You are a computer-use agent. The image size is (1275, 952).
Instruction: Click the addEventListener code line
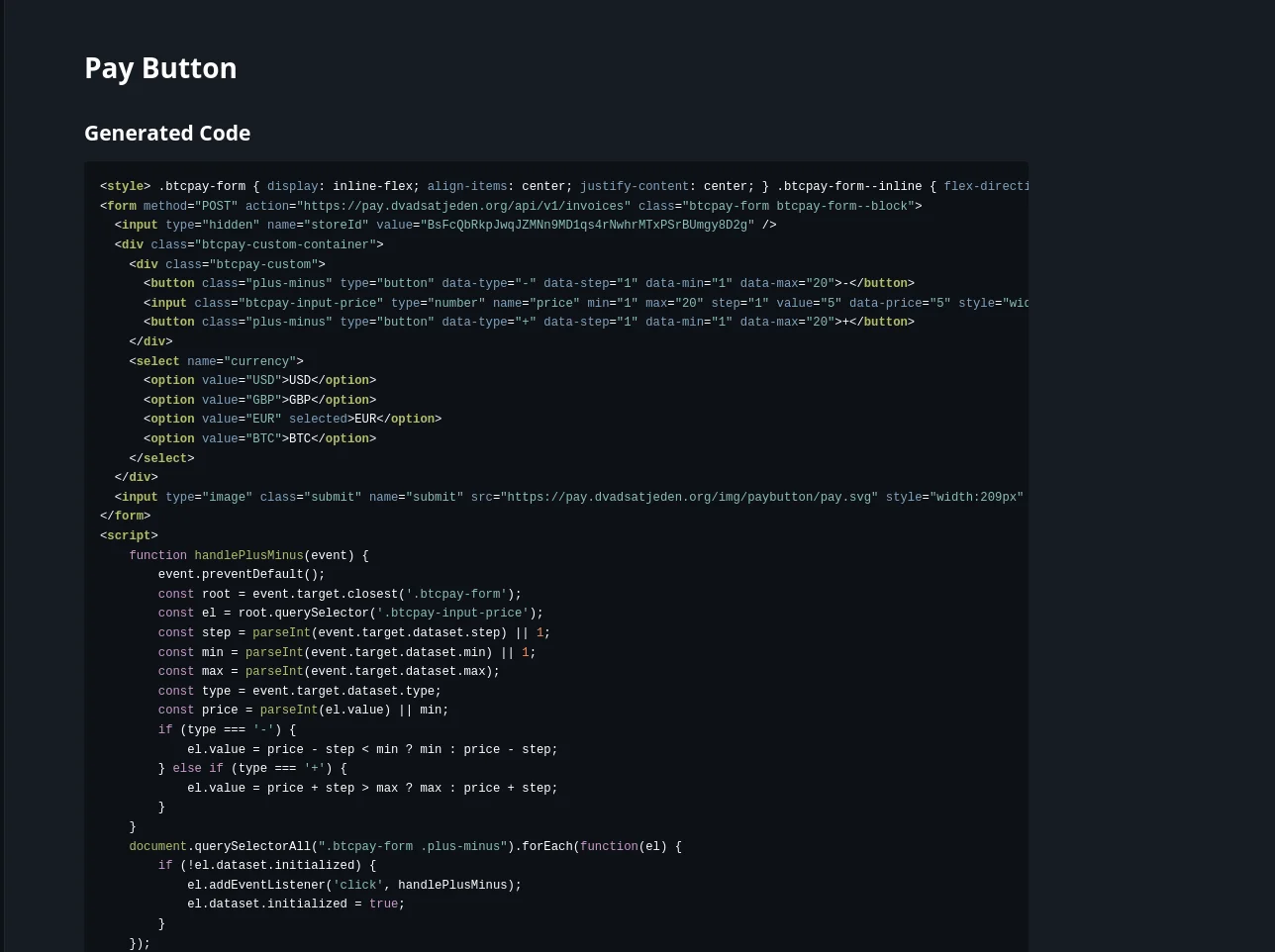tap(353, 886)
